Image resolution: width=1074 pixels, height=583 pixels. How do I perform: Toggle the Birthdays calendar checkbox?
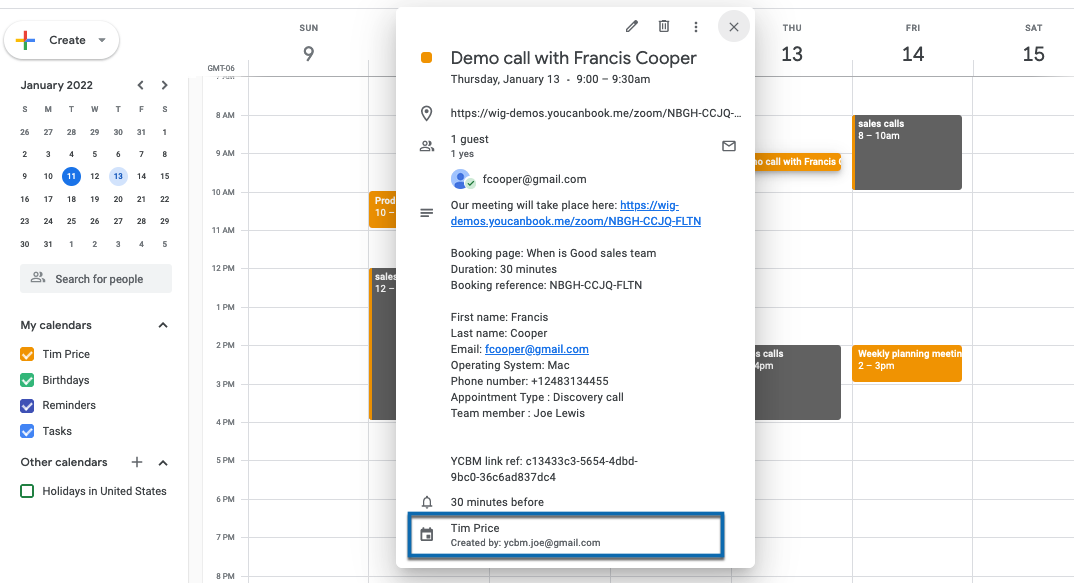click(x=27, y=380)
